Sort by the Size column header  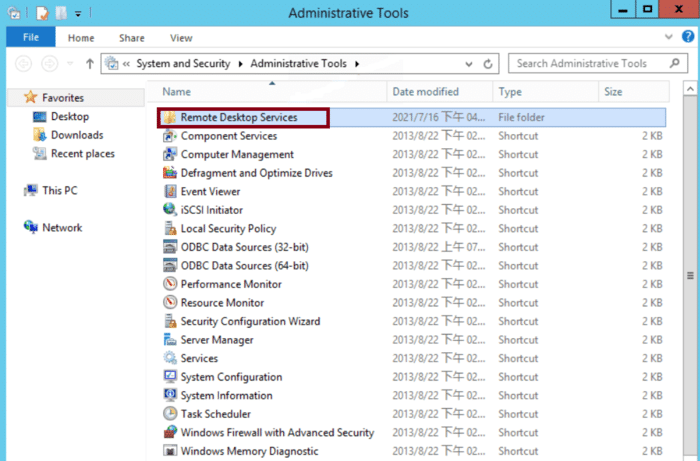pos(634,91)
